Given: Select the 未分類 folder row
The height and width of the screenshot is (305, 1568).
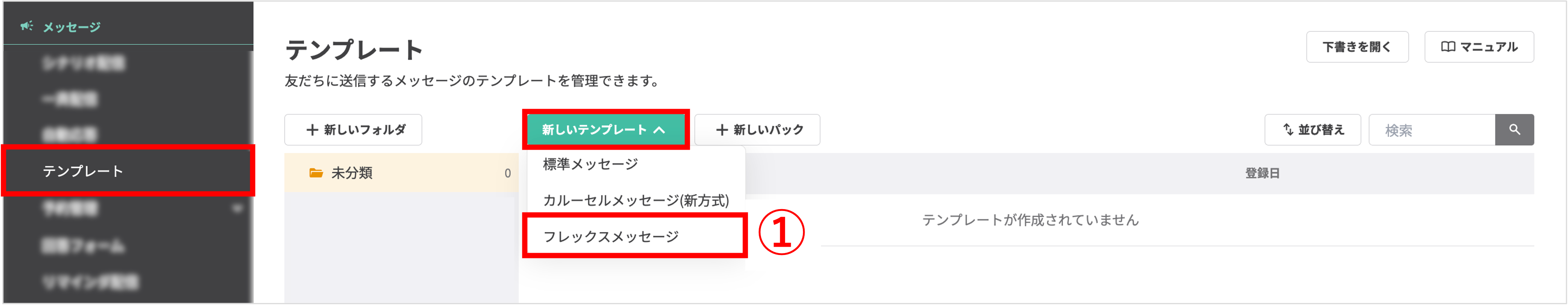Looking at the screenshot, I should pyautogui.click(x=402, y=173).
